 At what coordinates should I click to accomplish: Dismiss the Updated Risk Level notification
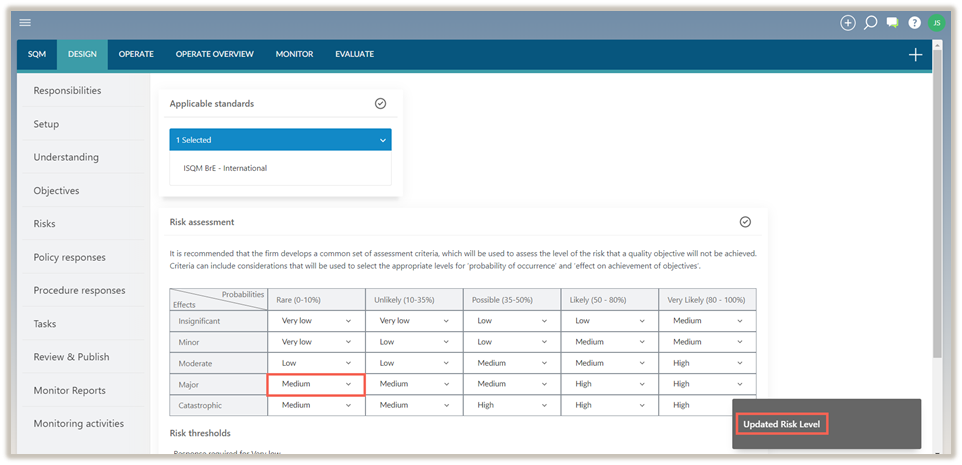(x=785, y=424)
